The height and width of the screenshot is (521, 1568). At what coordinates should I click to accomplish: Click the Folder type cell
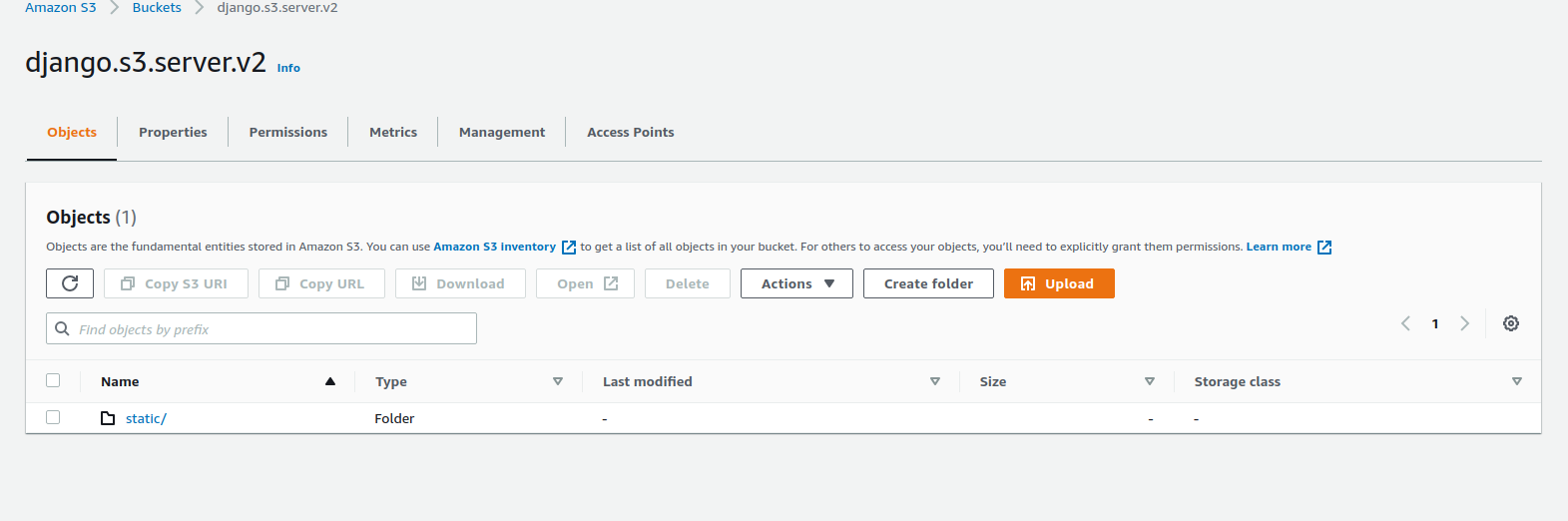(x=394, y=418)
